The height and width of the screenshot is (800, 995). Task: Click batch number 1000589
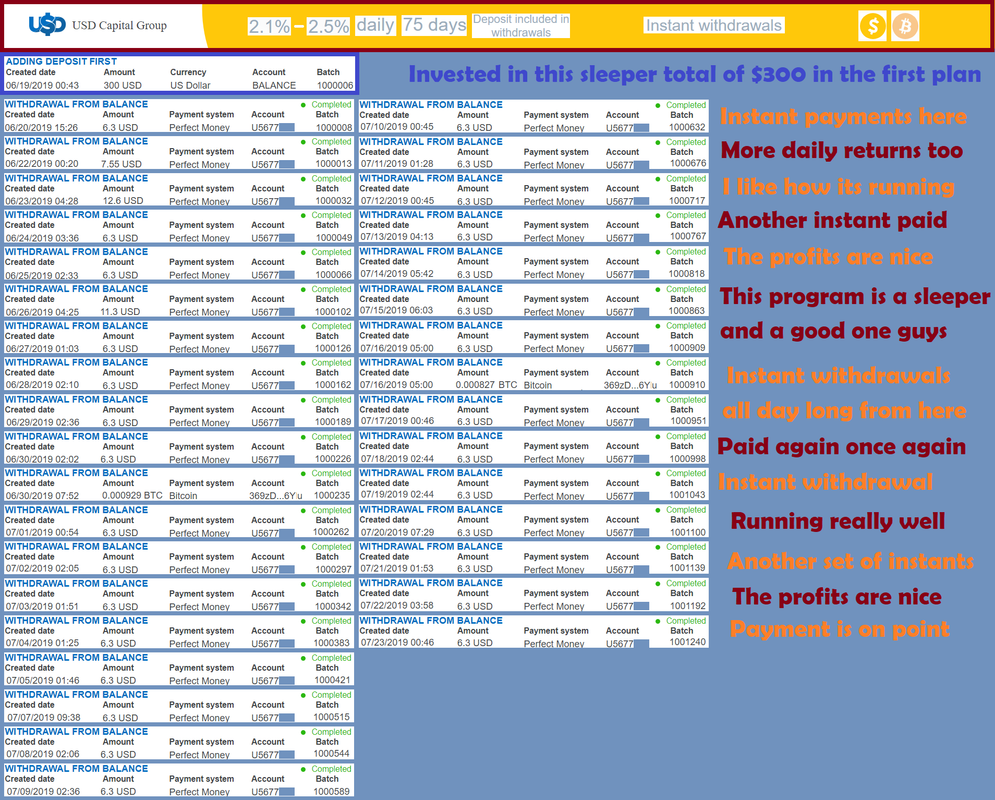tap(331, 791)
